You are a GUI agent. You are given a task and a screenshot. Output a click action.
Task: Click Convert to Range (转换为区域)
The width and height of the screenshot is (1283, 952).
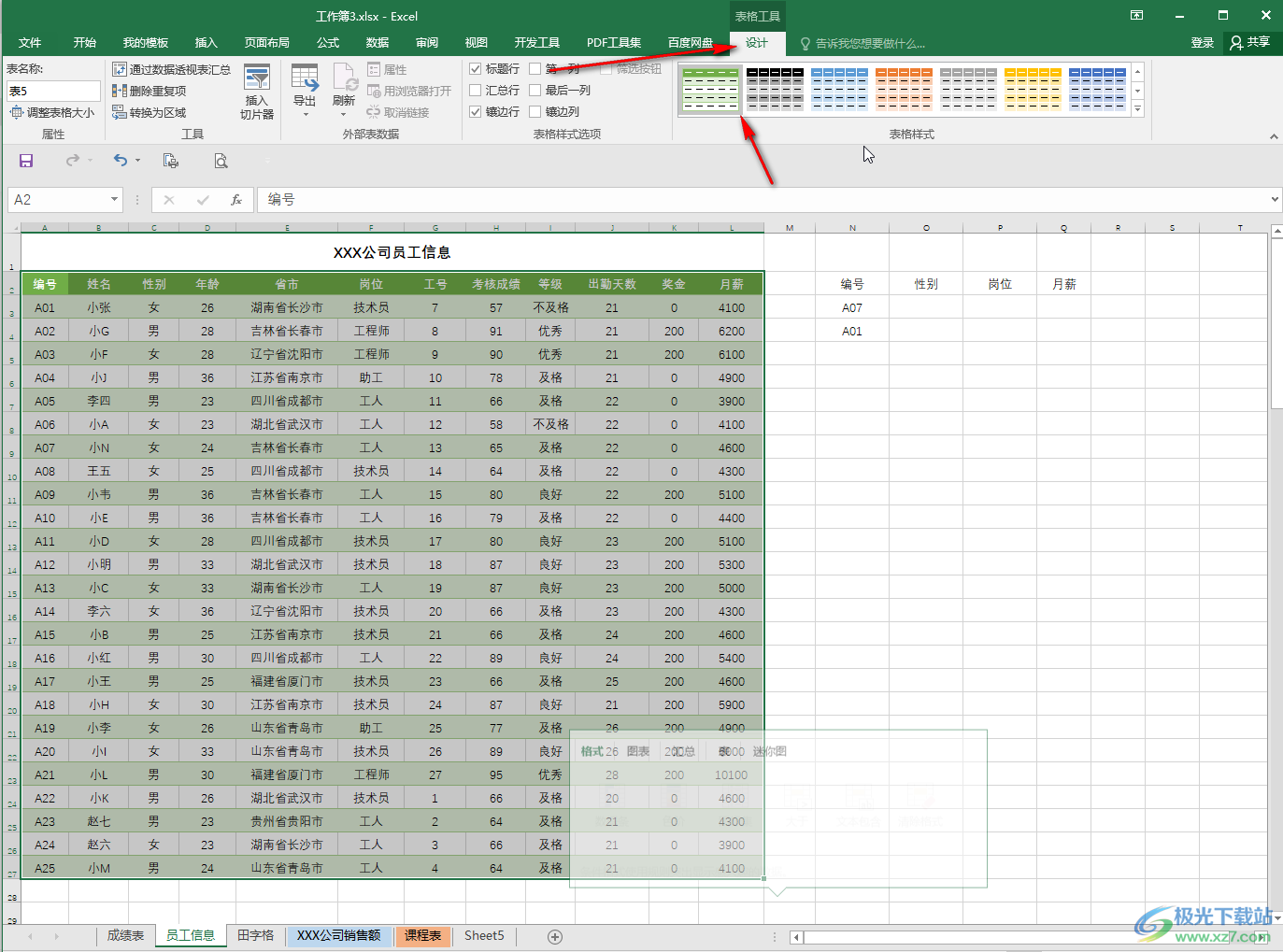click(x=150, y=112)
